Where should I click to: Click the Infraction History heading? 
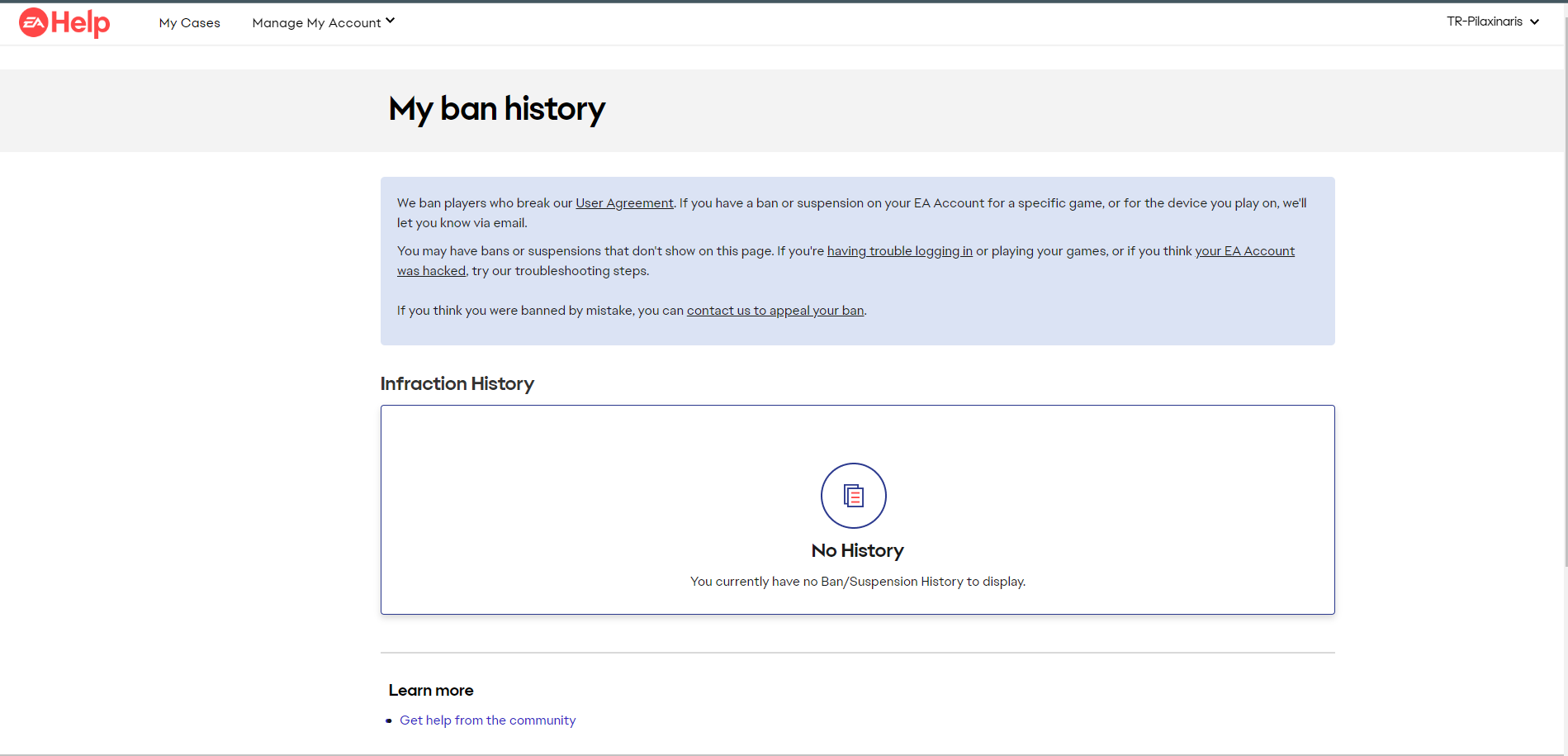pyautogui.click(x=457, y=384)
